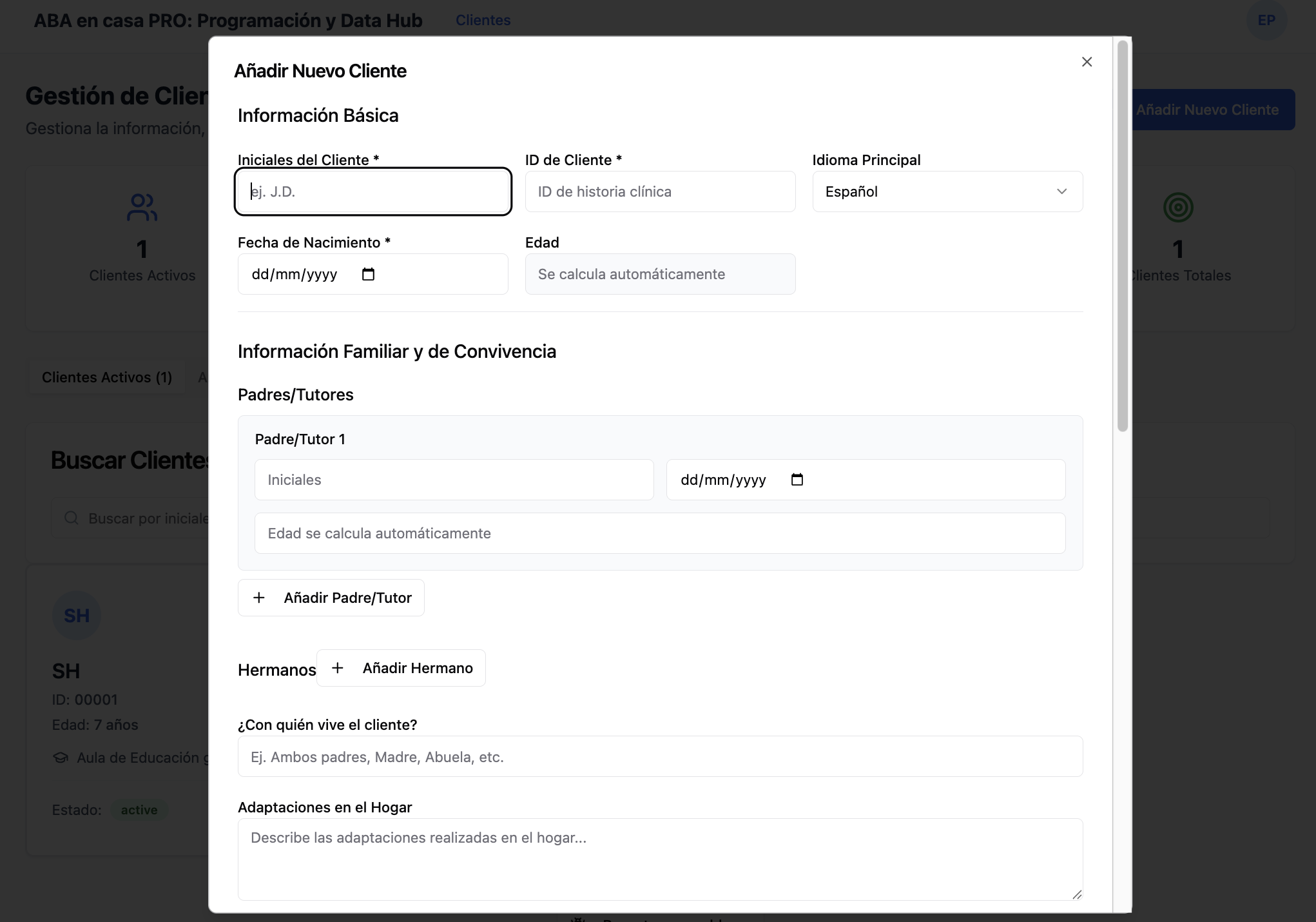1316x922 pixels.
Task: Focus the Iniciales del Cliente field
Action: tap(373, 191)
